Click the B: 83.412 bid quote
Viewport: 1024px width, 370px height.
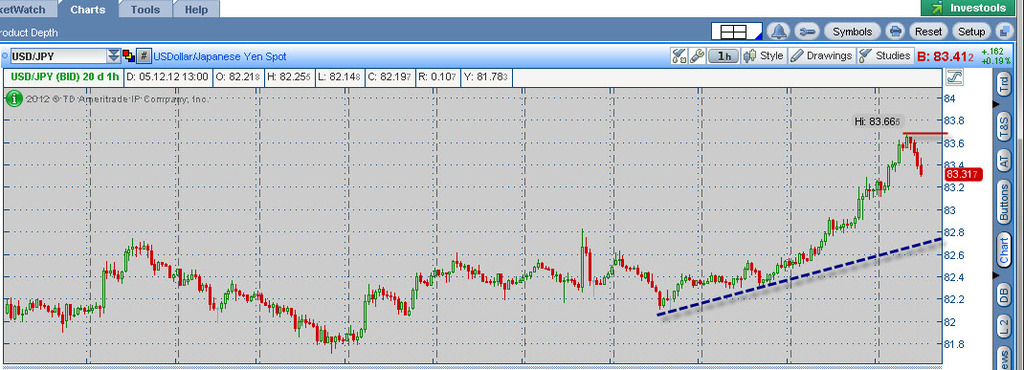click(945, 57)
